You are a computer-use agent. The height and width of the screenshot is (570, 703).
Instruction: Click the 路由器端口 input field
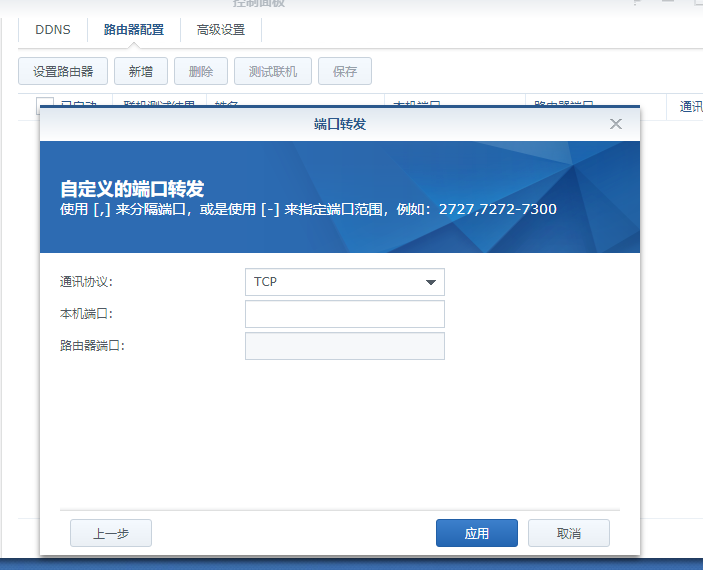click(x=345, y=346)
